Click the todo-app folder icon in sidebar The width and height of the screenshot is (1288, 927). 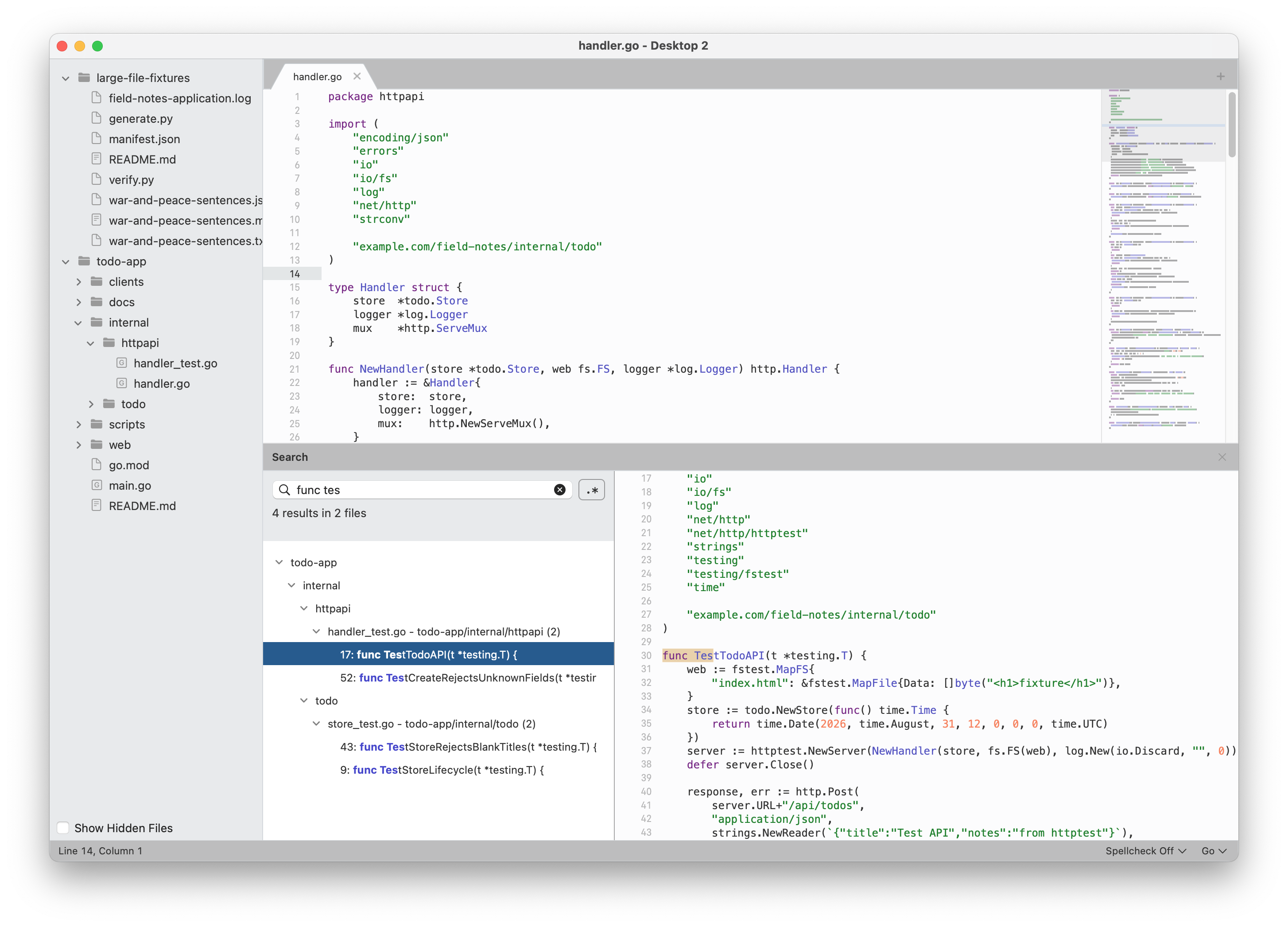pyautogui.click(x=84, y=261)
